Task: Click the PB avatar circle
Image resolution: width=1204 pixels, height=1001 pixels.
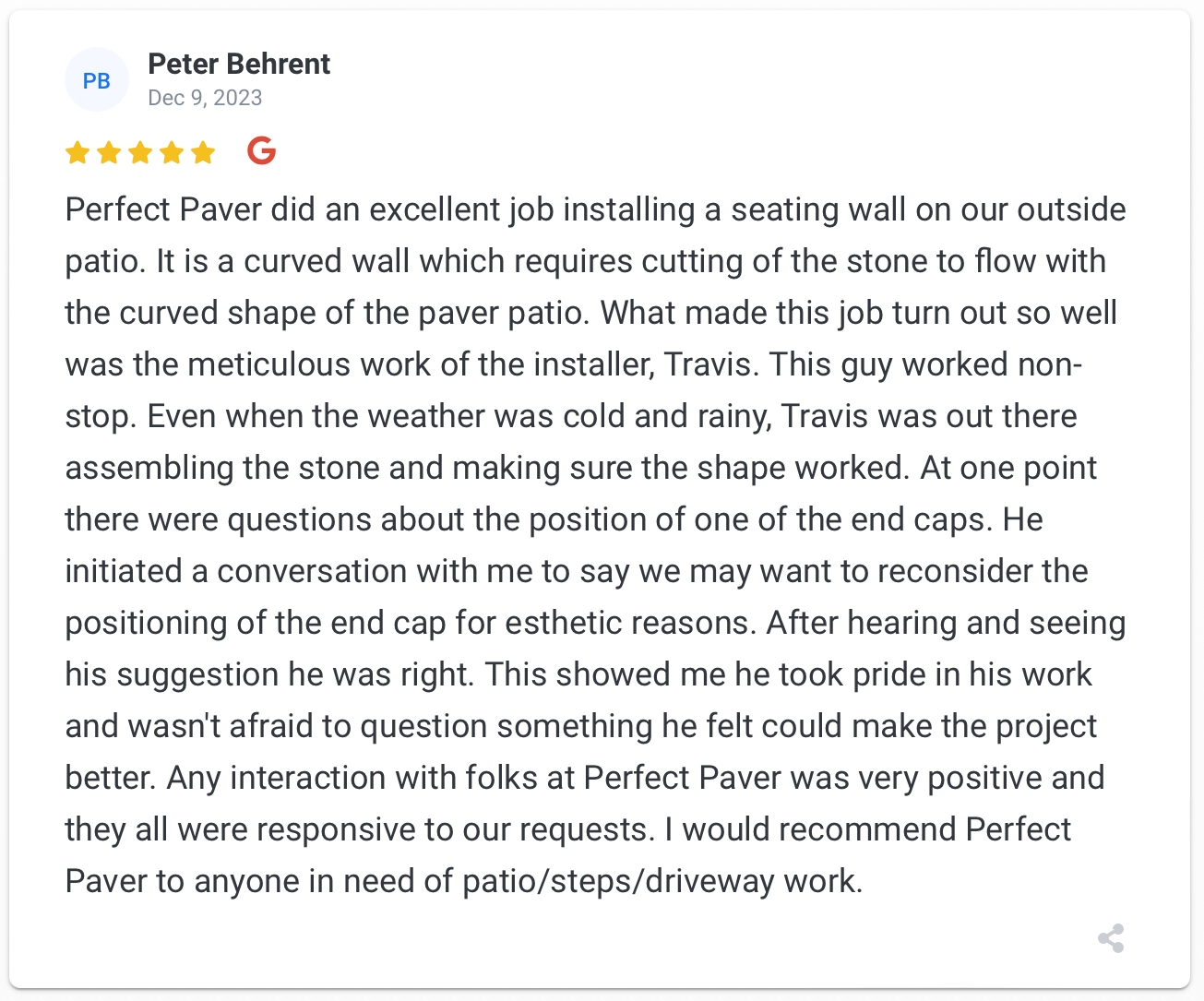Action: [x=96, y=80]
